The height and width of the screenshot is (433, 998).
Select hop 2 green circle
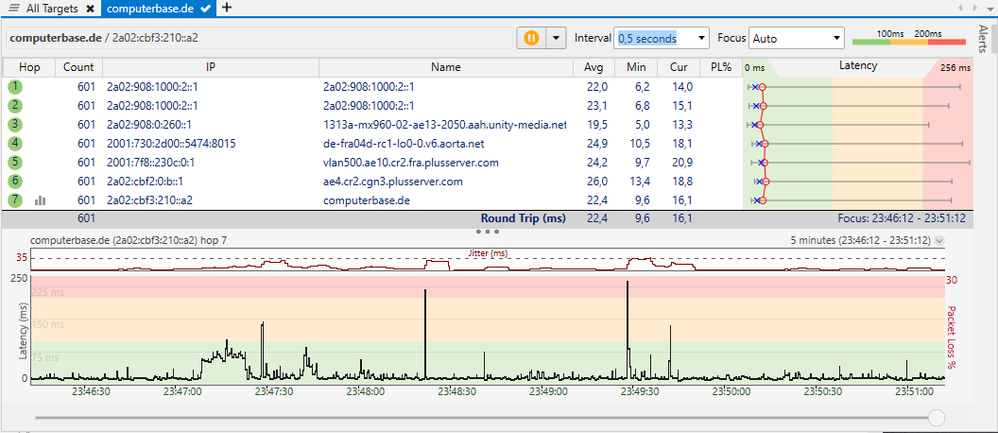[15, 106]
